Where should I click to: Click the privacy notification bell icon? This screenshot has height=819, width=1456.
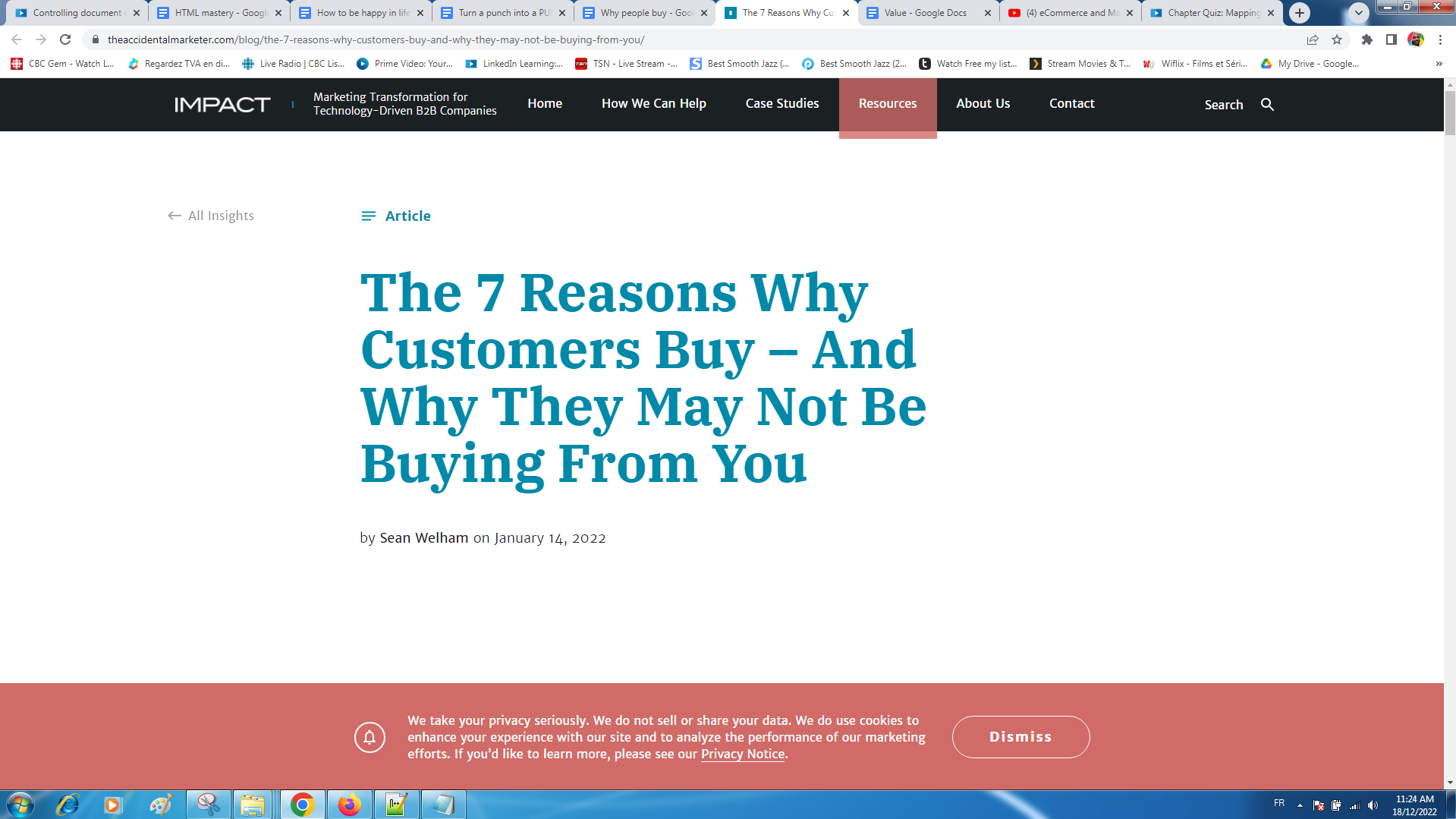coord(370,737)
